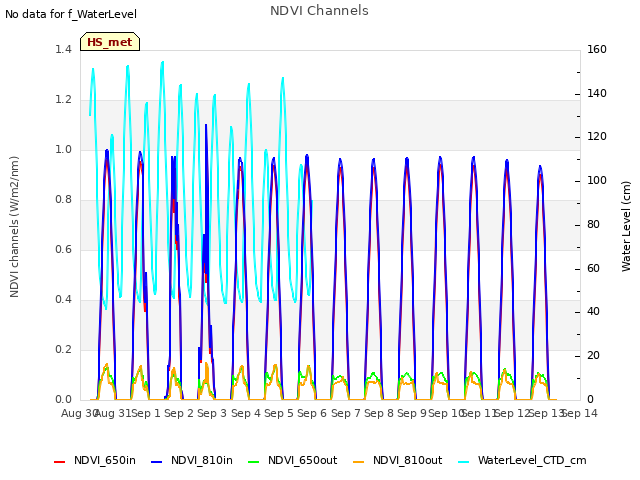Click the HS_met label box
The height and width of the screenshot is (480, 640).
click(x=110, y=42)
